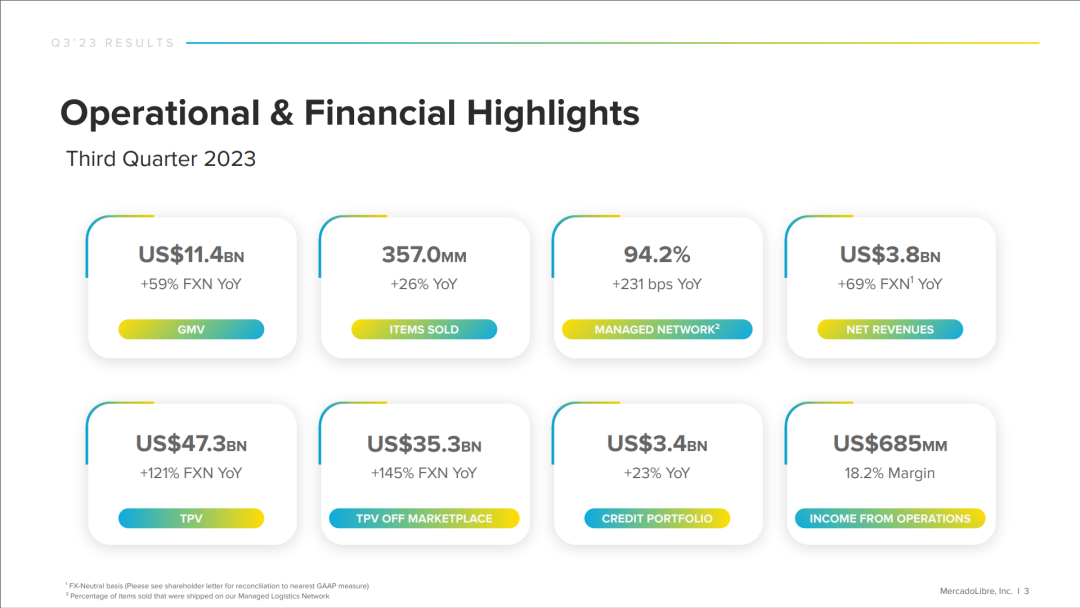Image resolution: width=1080 pixels, height=608 pixels.
Task: Click the 94.2% managed network figure
Action: click(x=657, y=255)
